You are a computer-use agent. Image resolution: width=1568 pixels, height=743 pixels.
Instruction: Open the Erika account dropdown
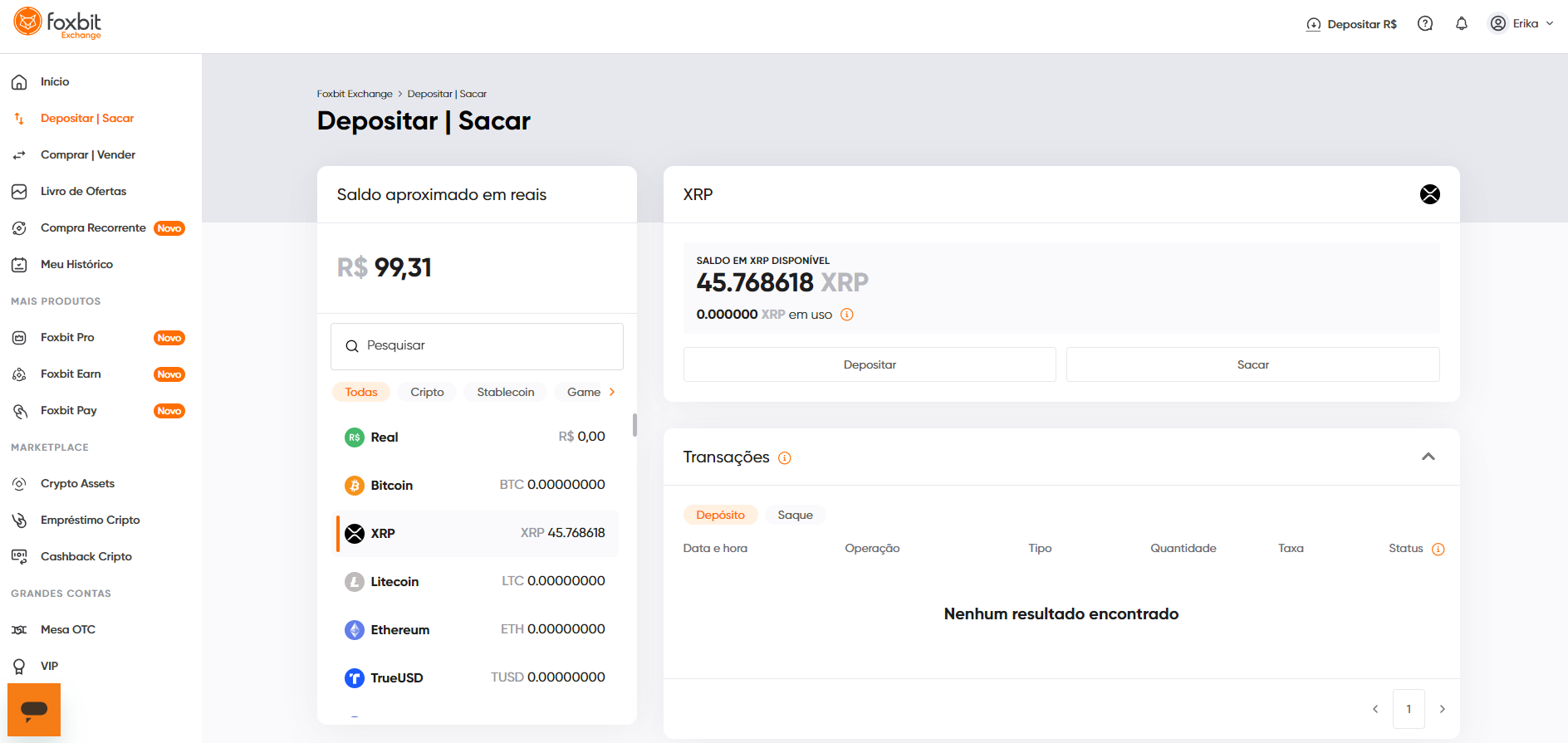pos(1521,24)
